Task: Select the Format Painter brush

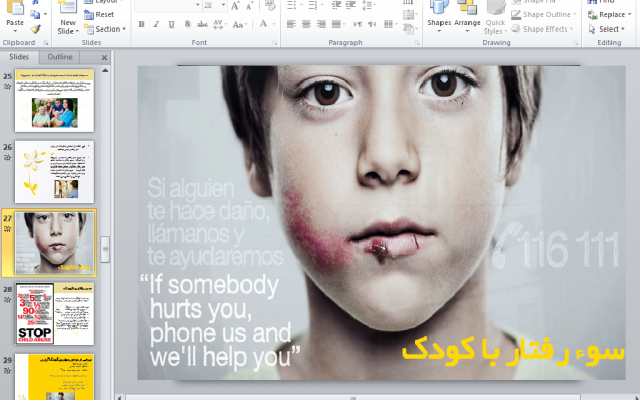Action: (36, 29)
